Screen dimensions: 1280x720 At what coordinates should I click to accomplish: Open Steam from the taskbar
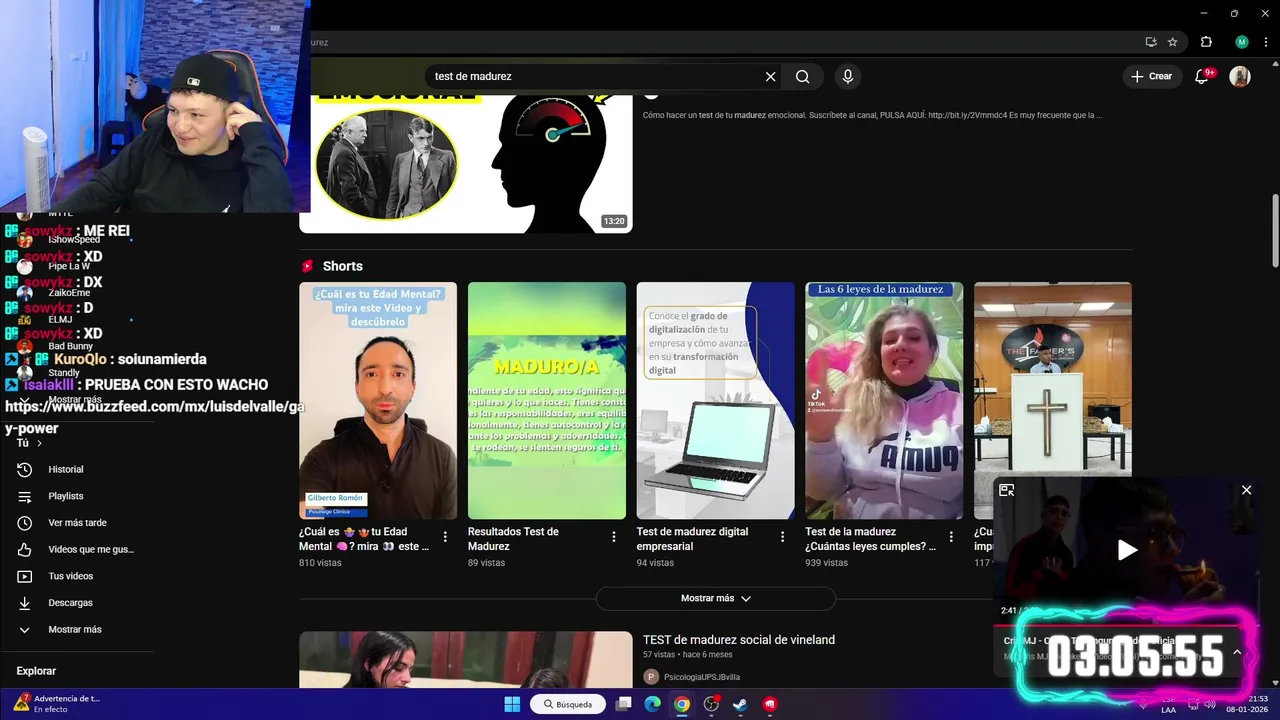pos(740,704)
